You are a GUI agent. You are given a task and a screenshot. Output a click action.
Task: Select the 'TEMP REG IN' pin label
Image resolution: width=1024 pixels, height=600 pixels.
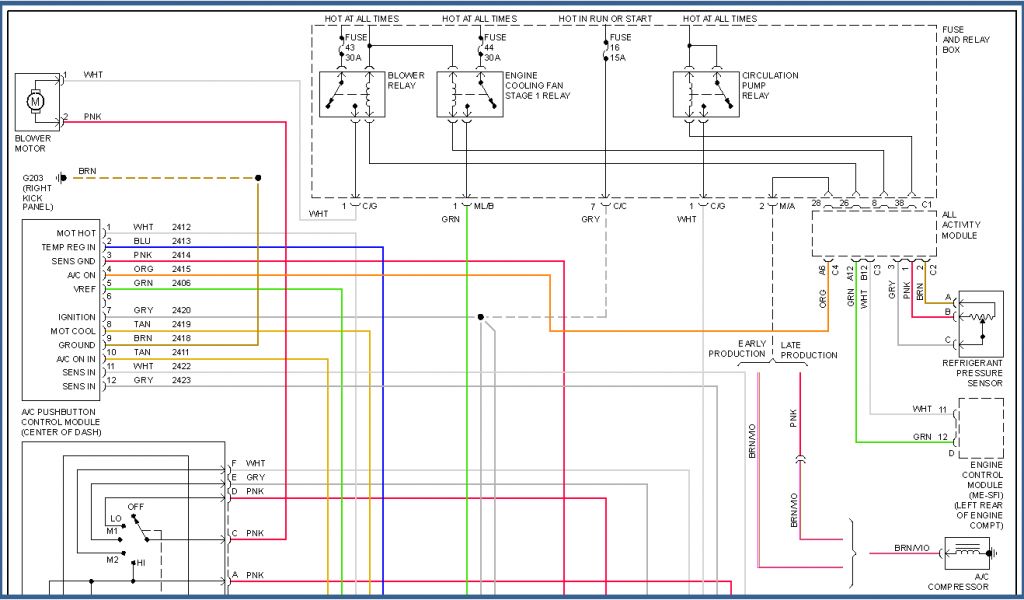(x=69, y=246)
